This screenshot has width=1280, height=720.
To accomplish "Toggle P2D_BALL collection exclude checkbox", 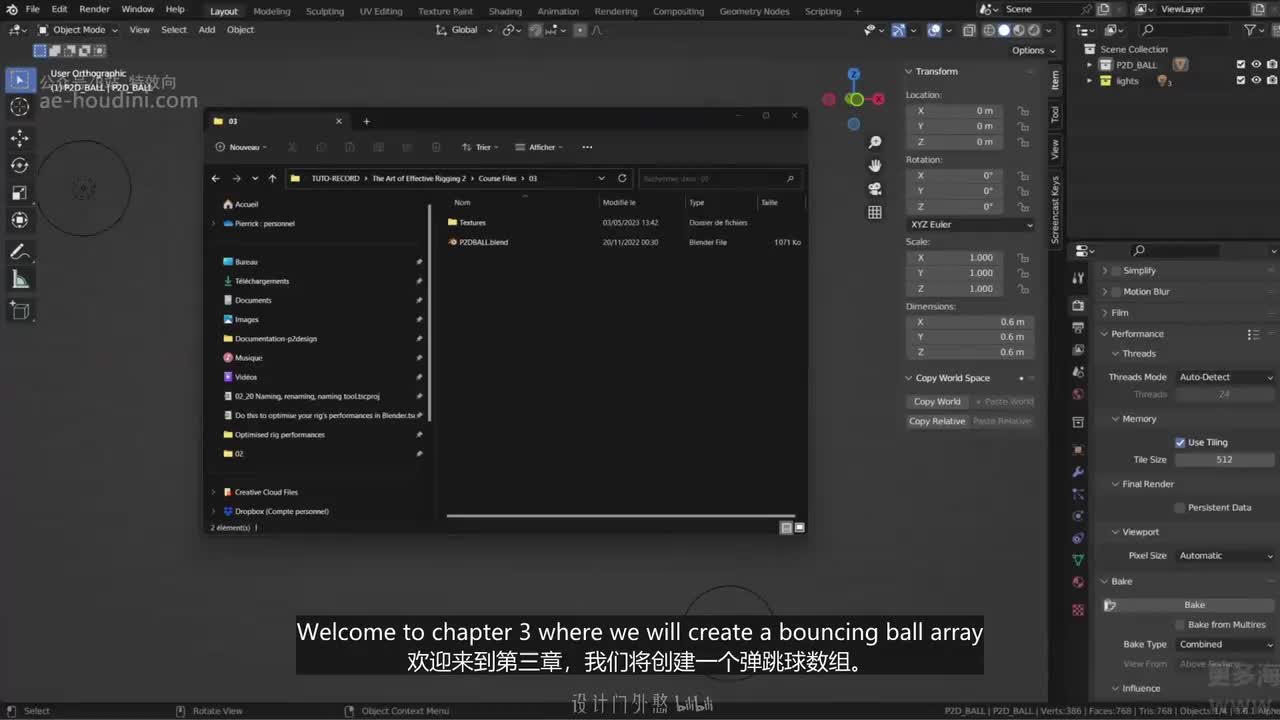I will tap(1241, 65).
